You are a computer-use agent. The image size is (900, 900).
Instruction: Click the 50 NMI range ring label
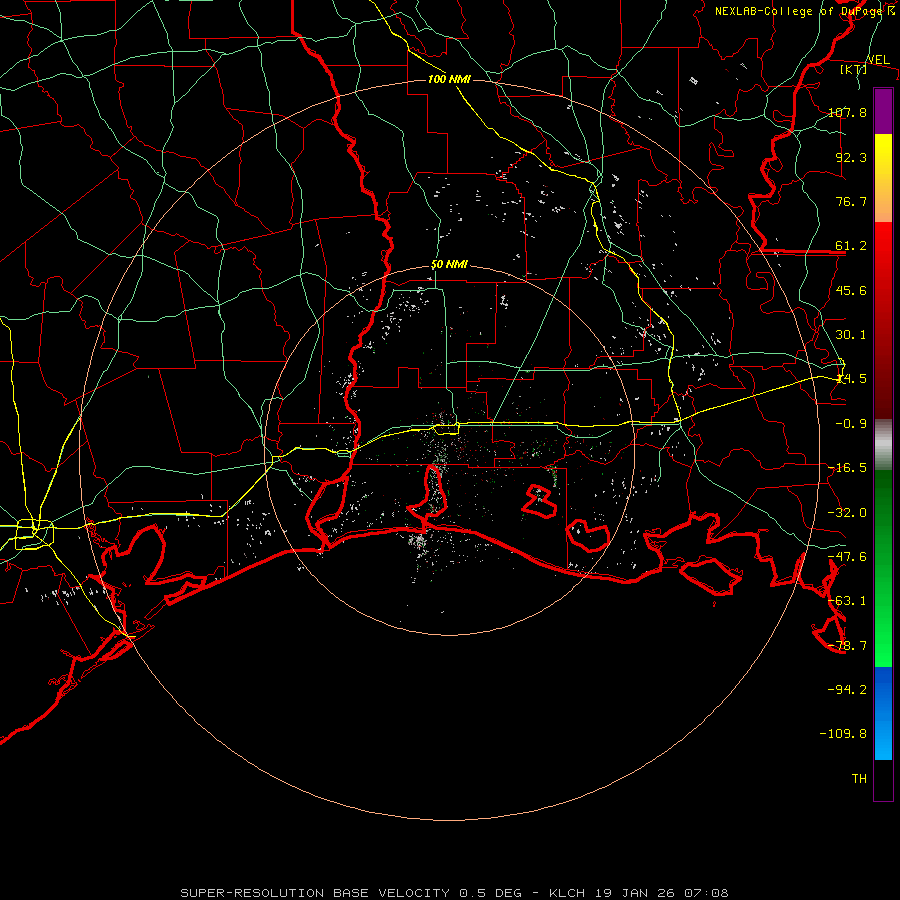tap(449, 265)
